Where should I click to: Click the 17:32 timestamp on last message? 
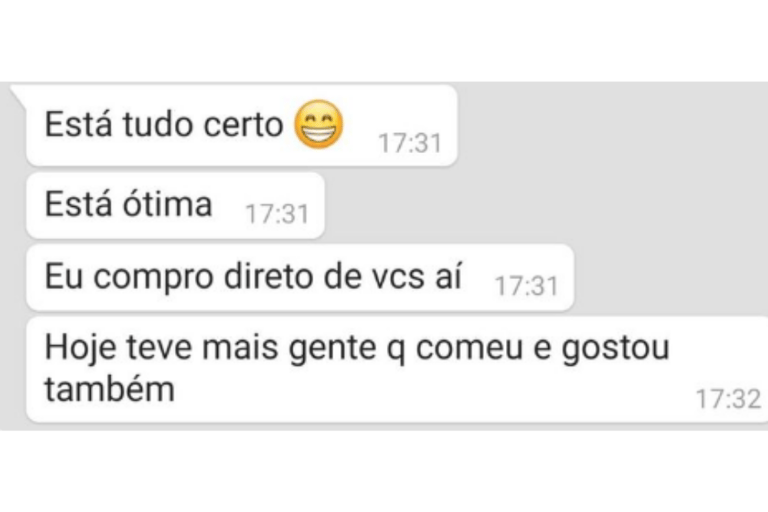coord(728,398)
